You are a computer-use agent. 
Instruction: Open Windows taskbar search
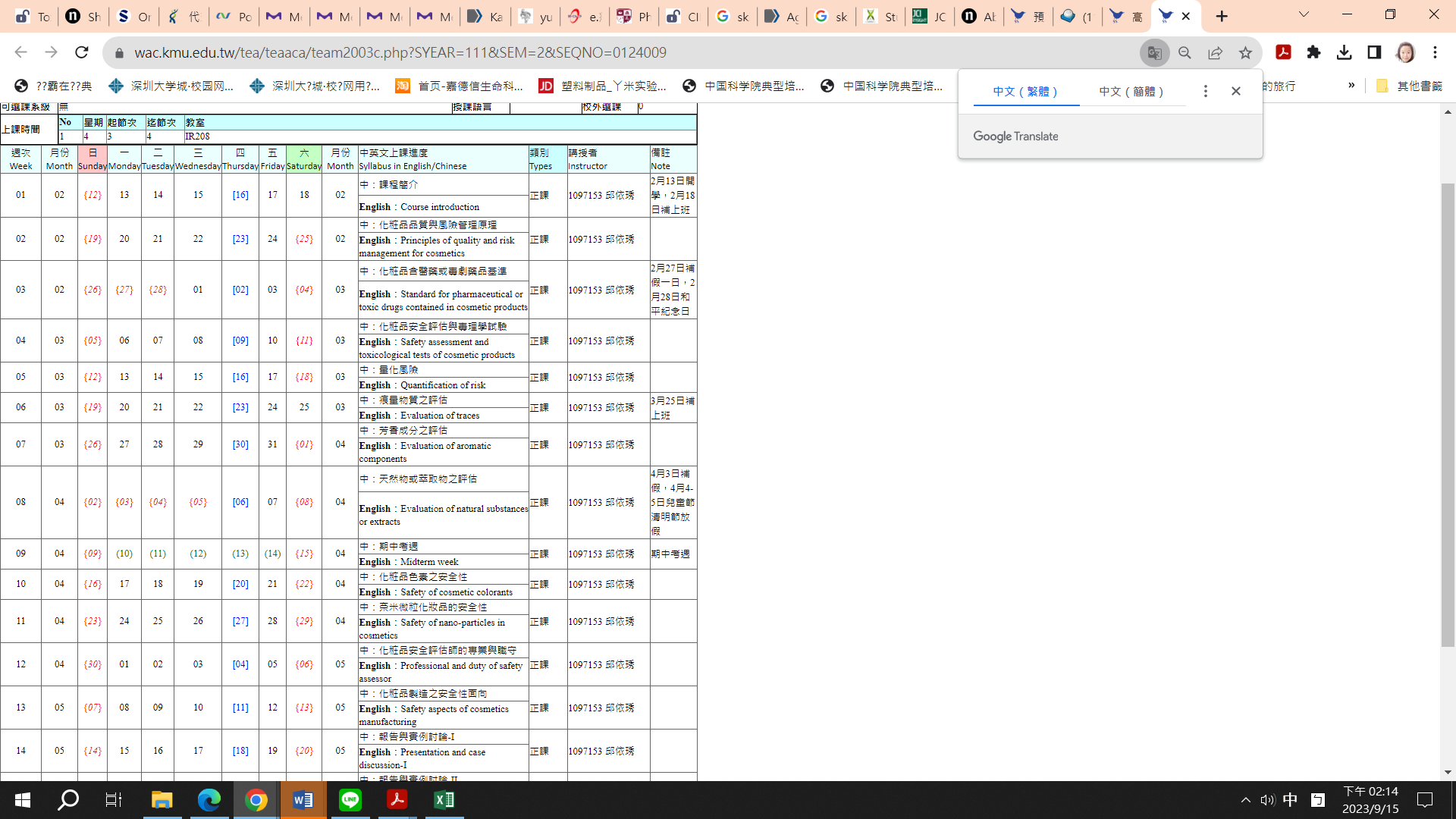point(68,800)
